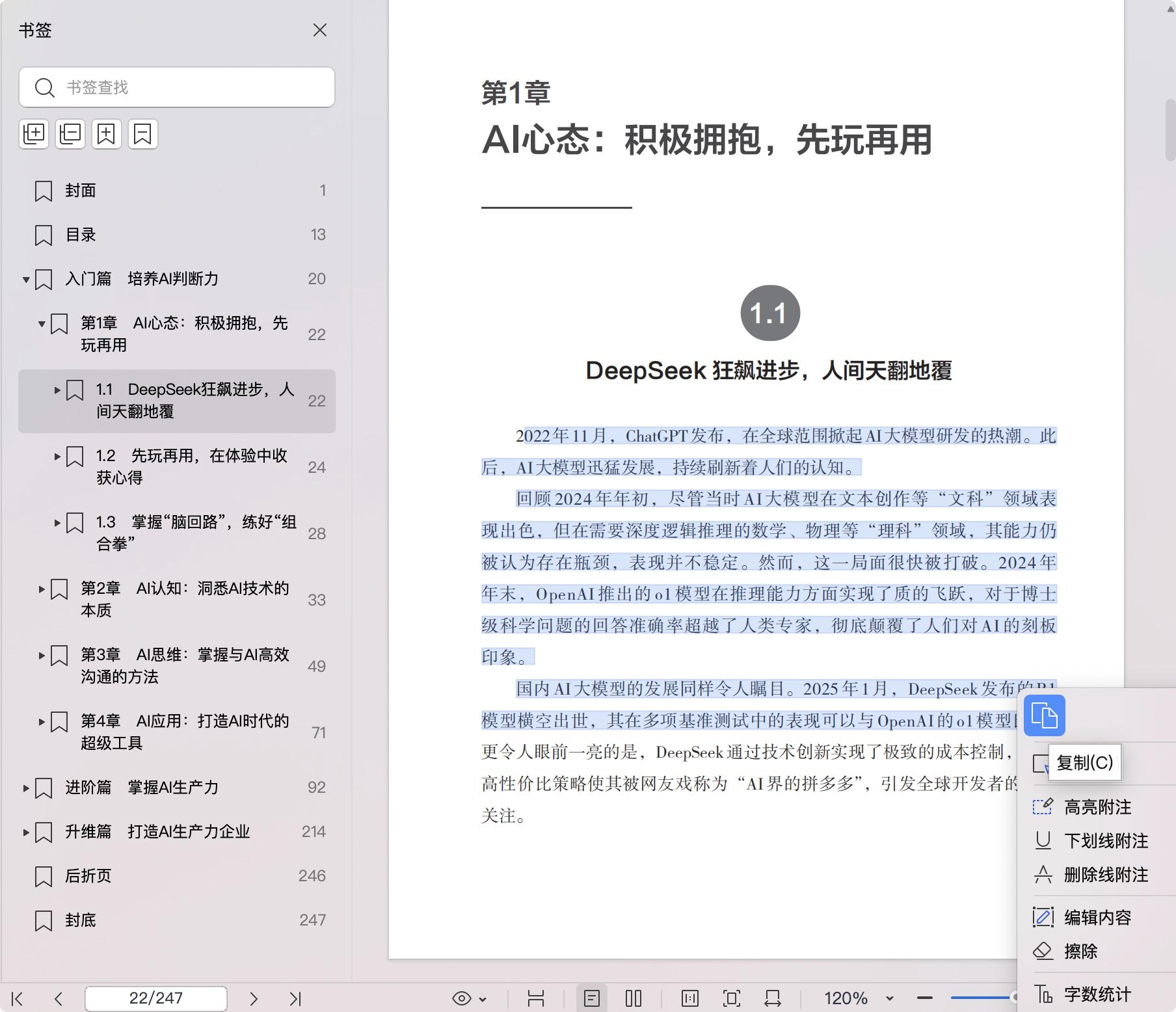The image size is (1176, 1012).
Task: Click the actual size icon
Action: pyautogui.click(x=690, y=998)
